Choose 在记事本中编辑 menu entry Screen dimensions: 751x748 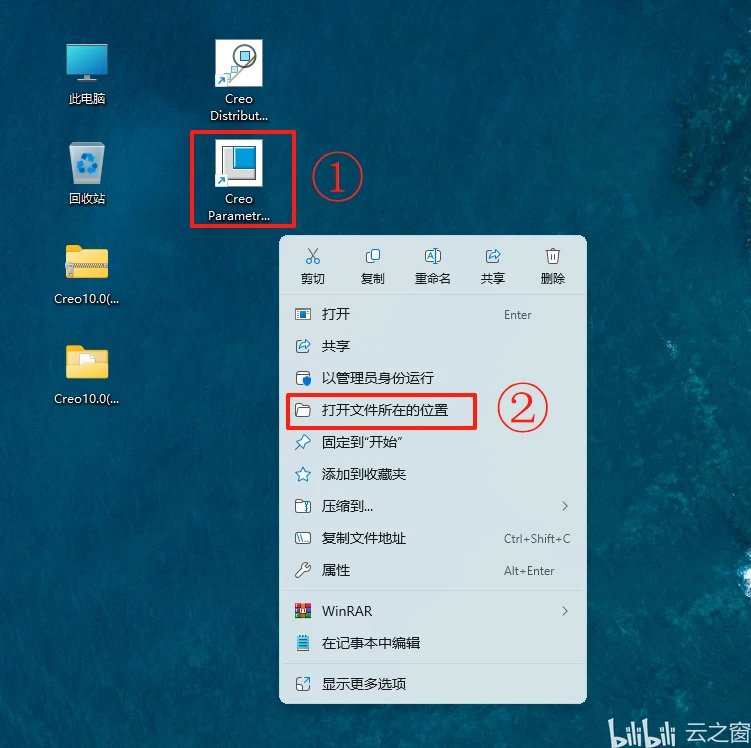click(x=433, y=643)
